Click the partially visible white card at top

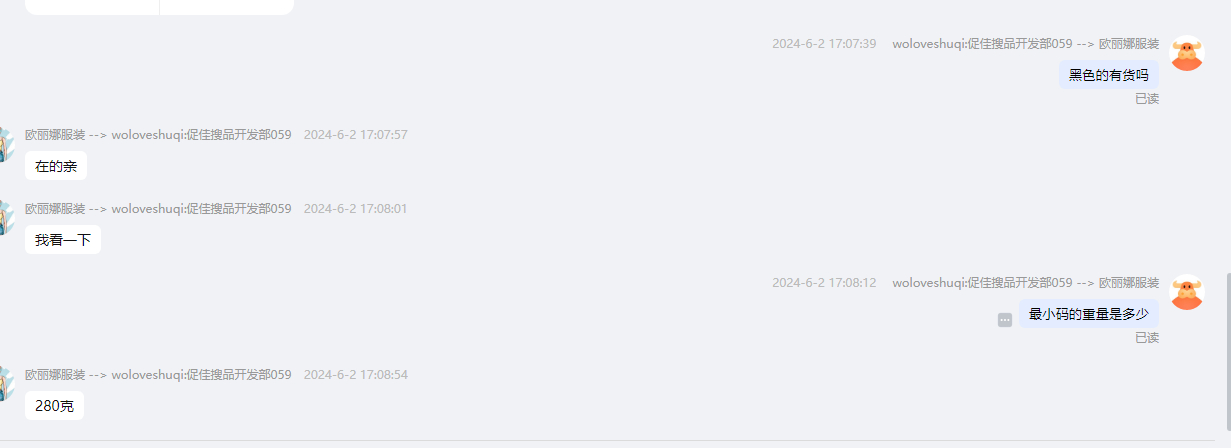coord(159,7)
